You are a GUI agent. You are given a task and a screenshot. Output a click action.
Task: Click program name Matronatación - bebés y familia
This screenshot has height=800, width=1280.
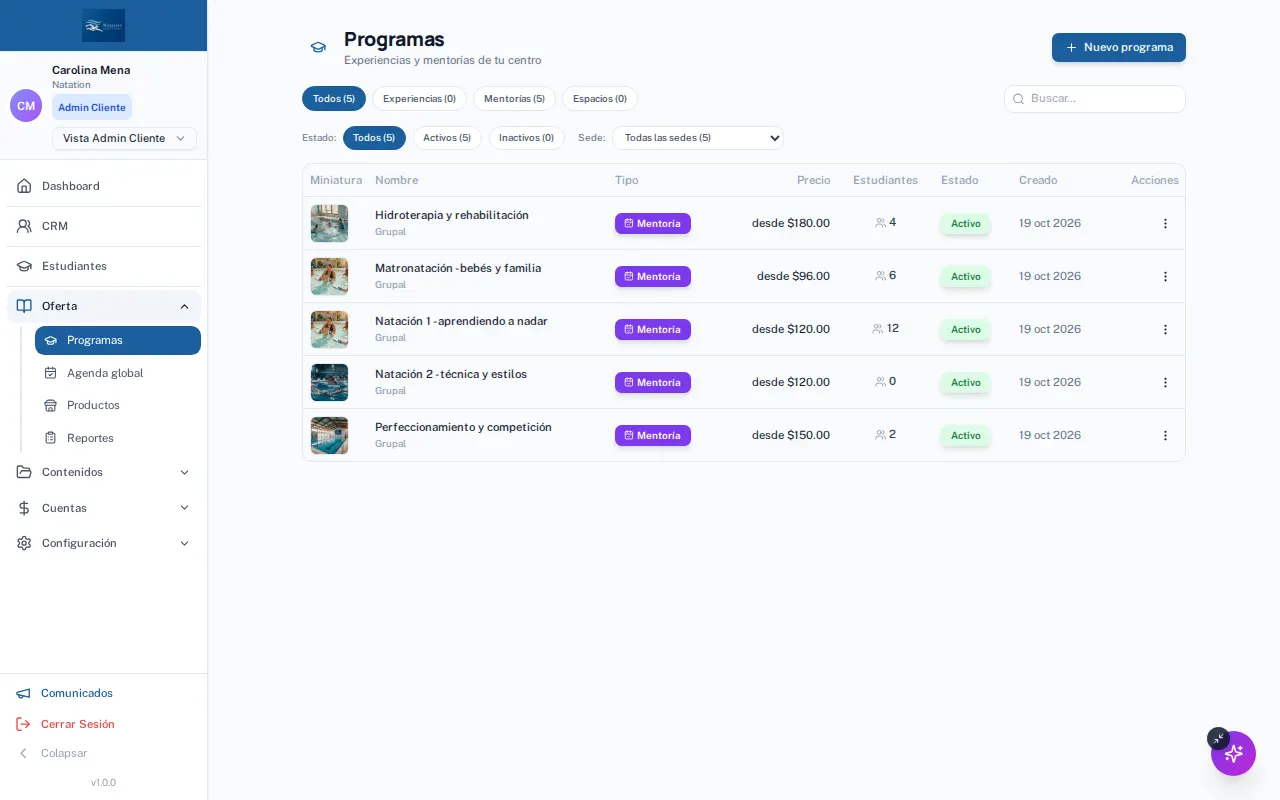pyautogui.click(x=458, y=268)
